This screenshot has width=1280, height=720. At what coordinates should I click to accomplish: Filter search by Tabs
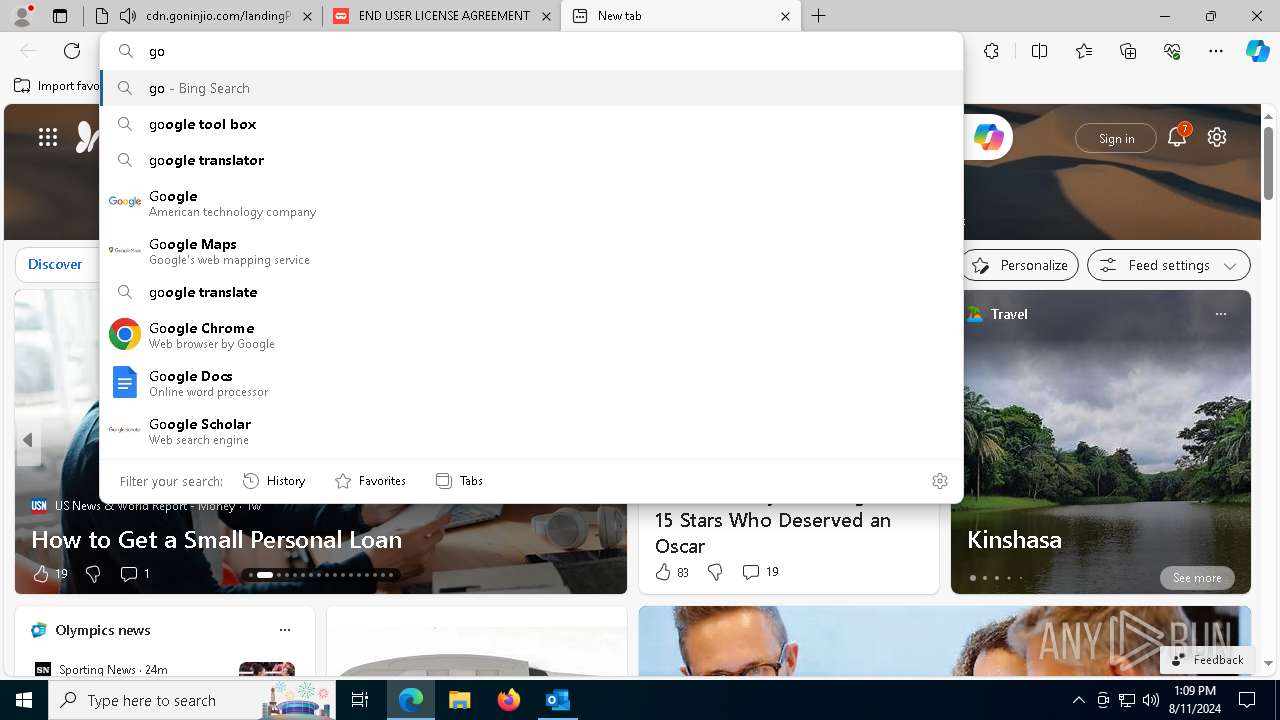pos(459,481)
